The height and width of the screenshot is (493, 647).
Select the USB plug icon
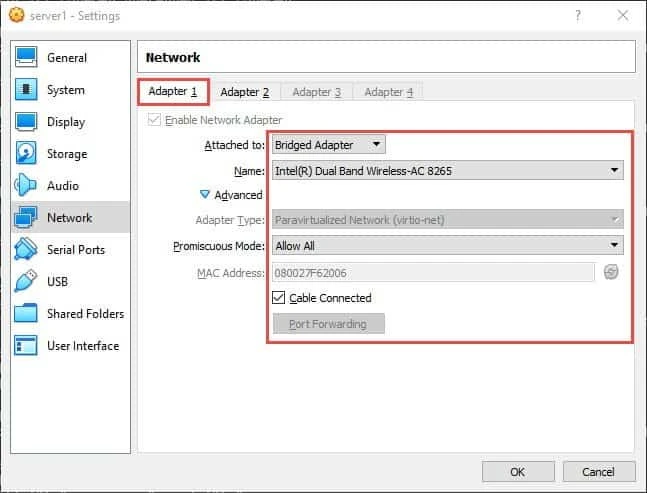[26, 281]
